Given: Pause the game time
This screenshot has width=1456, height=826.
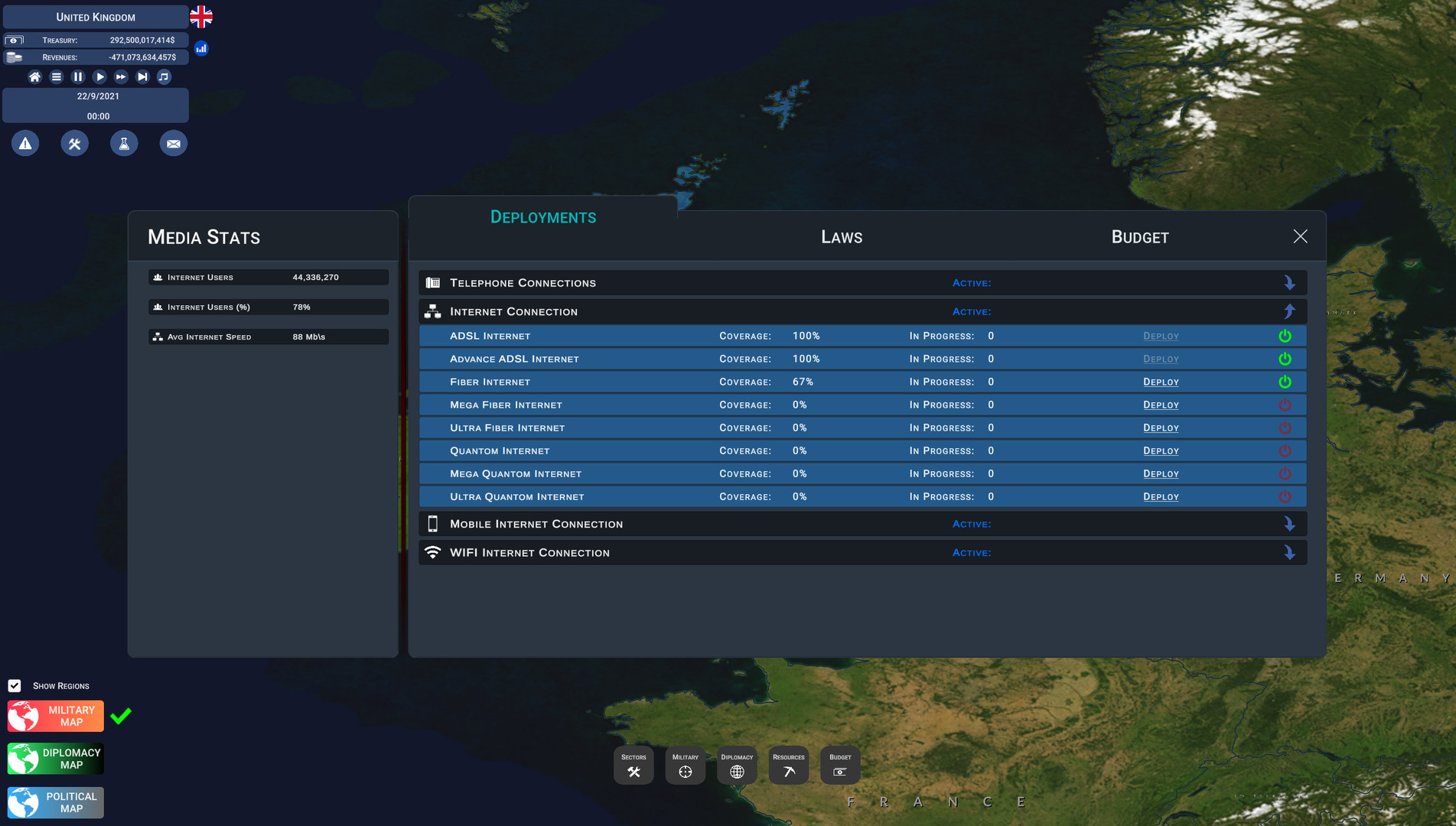Looking at the screenshot, I should (77, 76).
